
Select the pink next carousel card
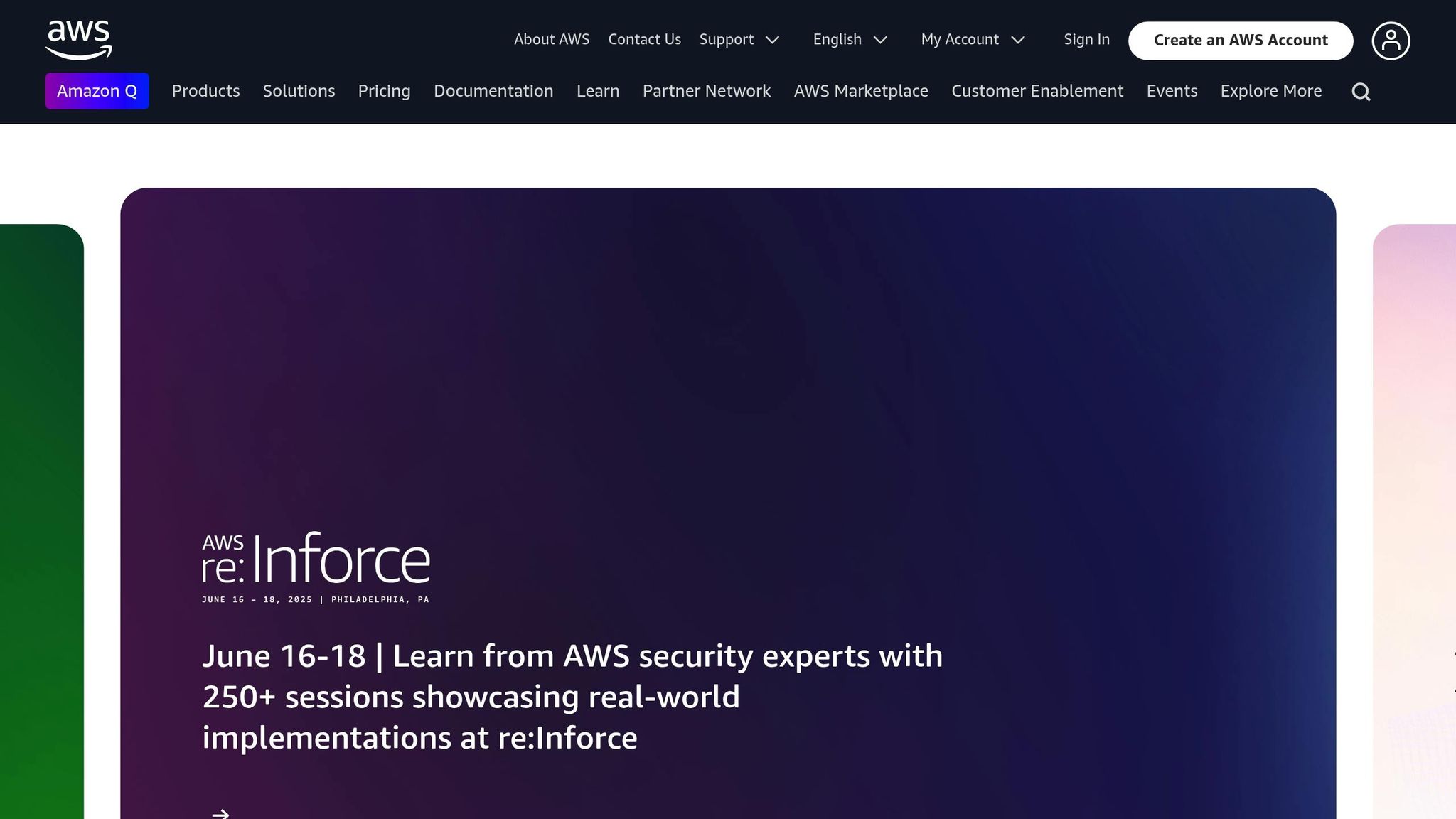click(1414, 521)
